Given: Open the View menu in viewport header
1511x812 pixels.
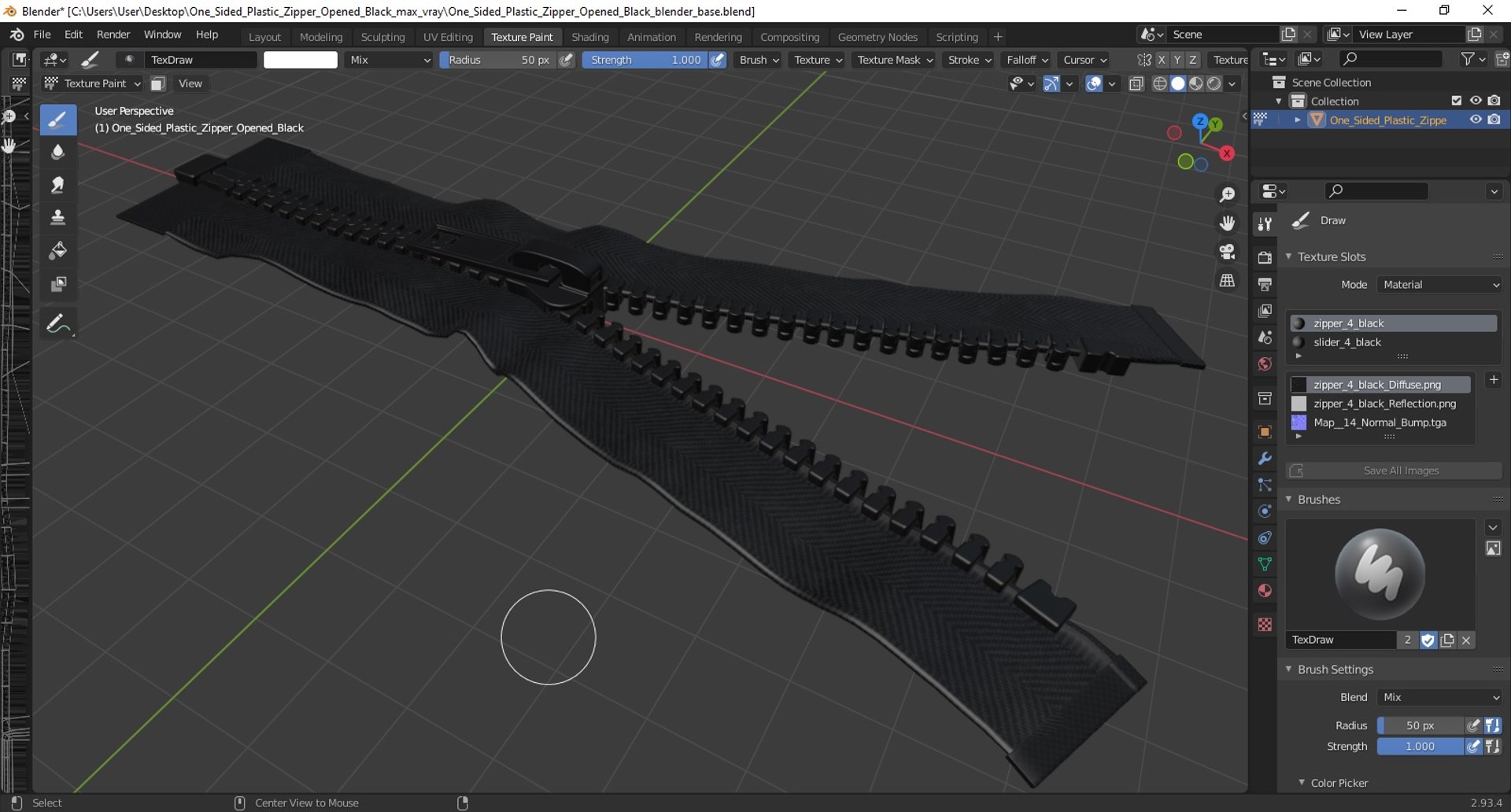Looking at the screenshot, I should pyautogui.click(x=190, y=83).
